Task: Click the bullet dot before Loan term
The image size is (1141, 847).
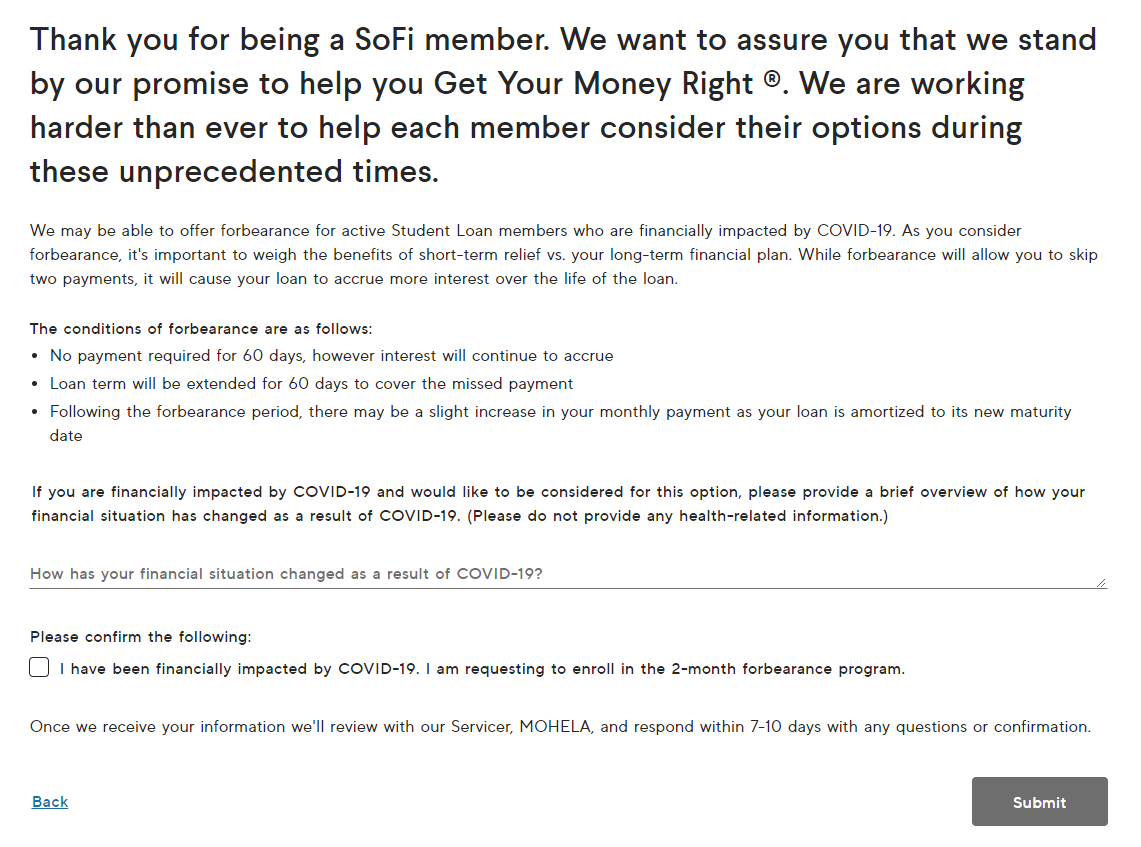Action: click(x=35, y=384)
